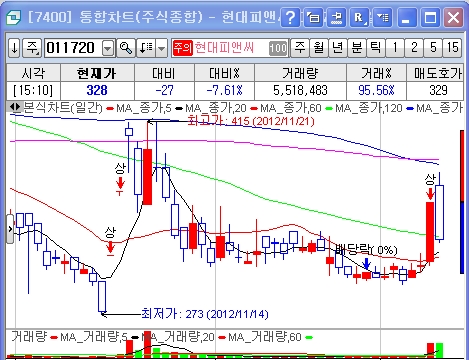
Task: Click left-right arrows beside 본식차트
Action: pos(15,107)
